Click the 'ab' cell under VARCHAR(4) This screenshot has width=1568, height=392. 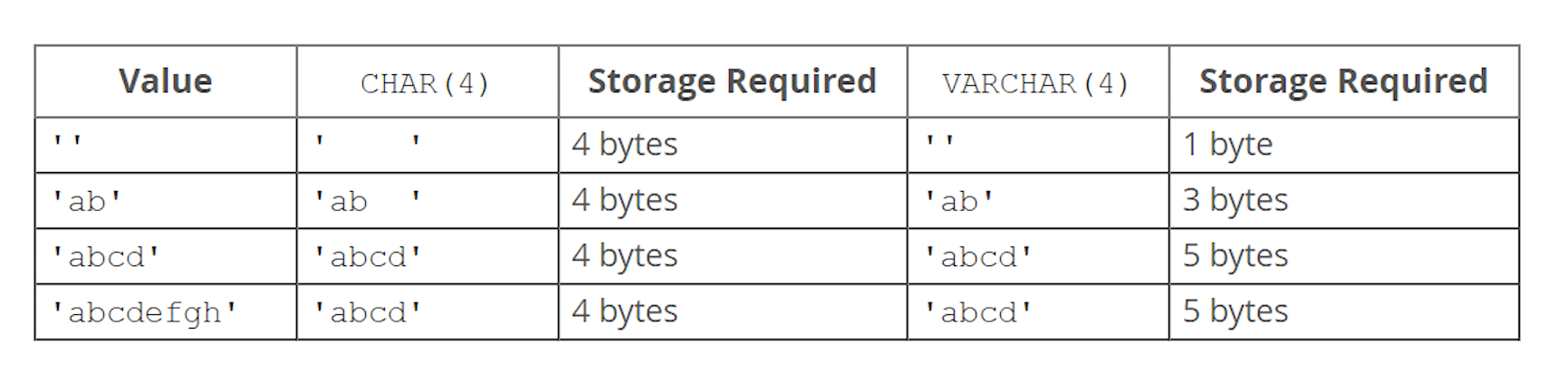pos(1038,201)
